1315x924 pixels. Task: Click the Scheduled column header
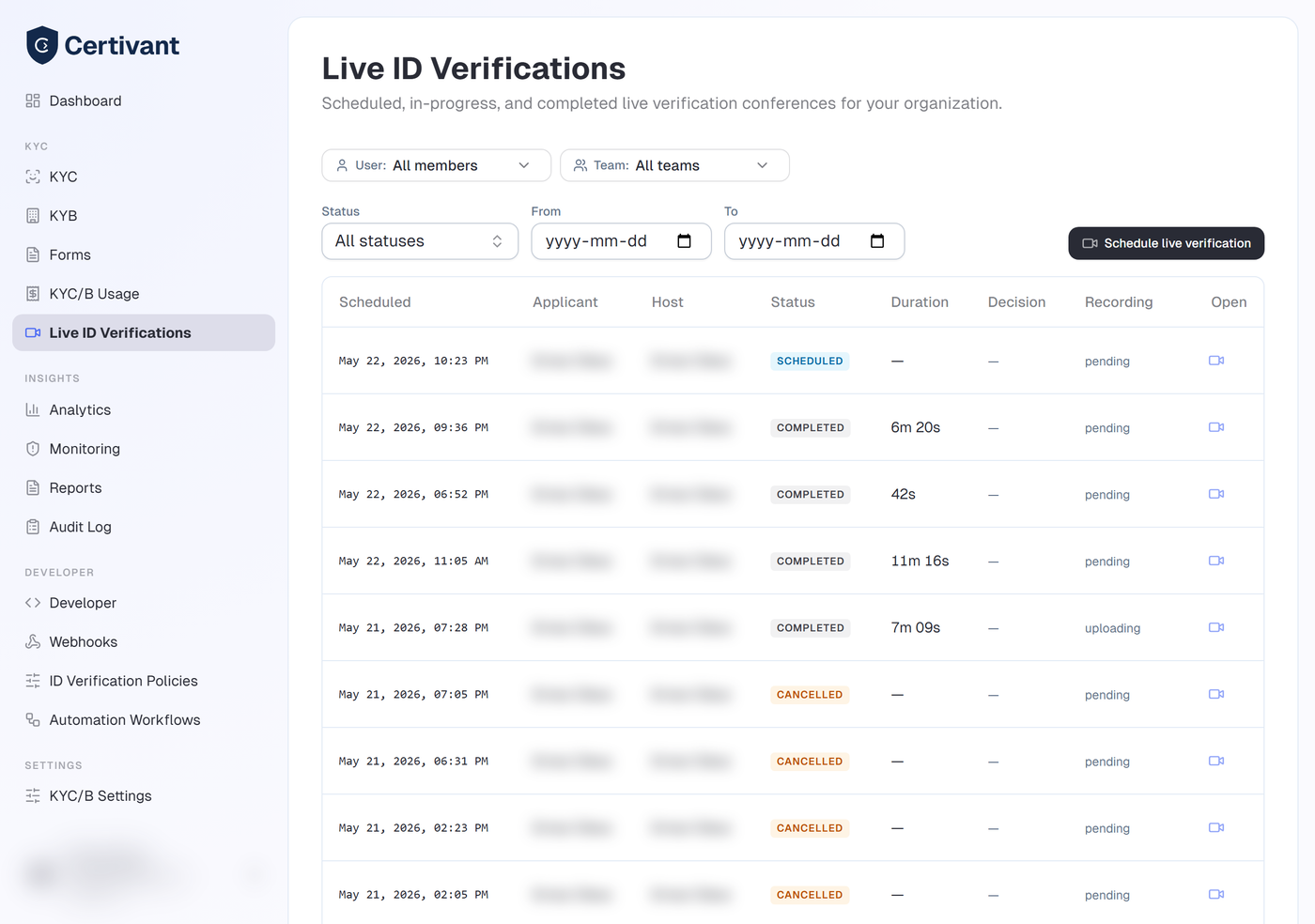click(375, 302)
